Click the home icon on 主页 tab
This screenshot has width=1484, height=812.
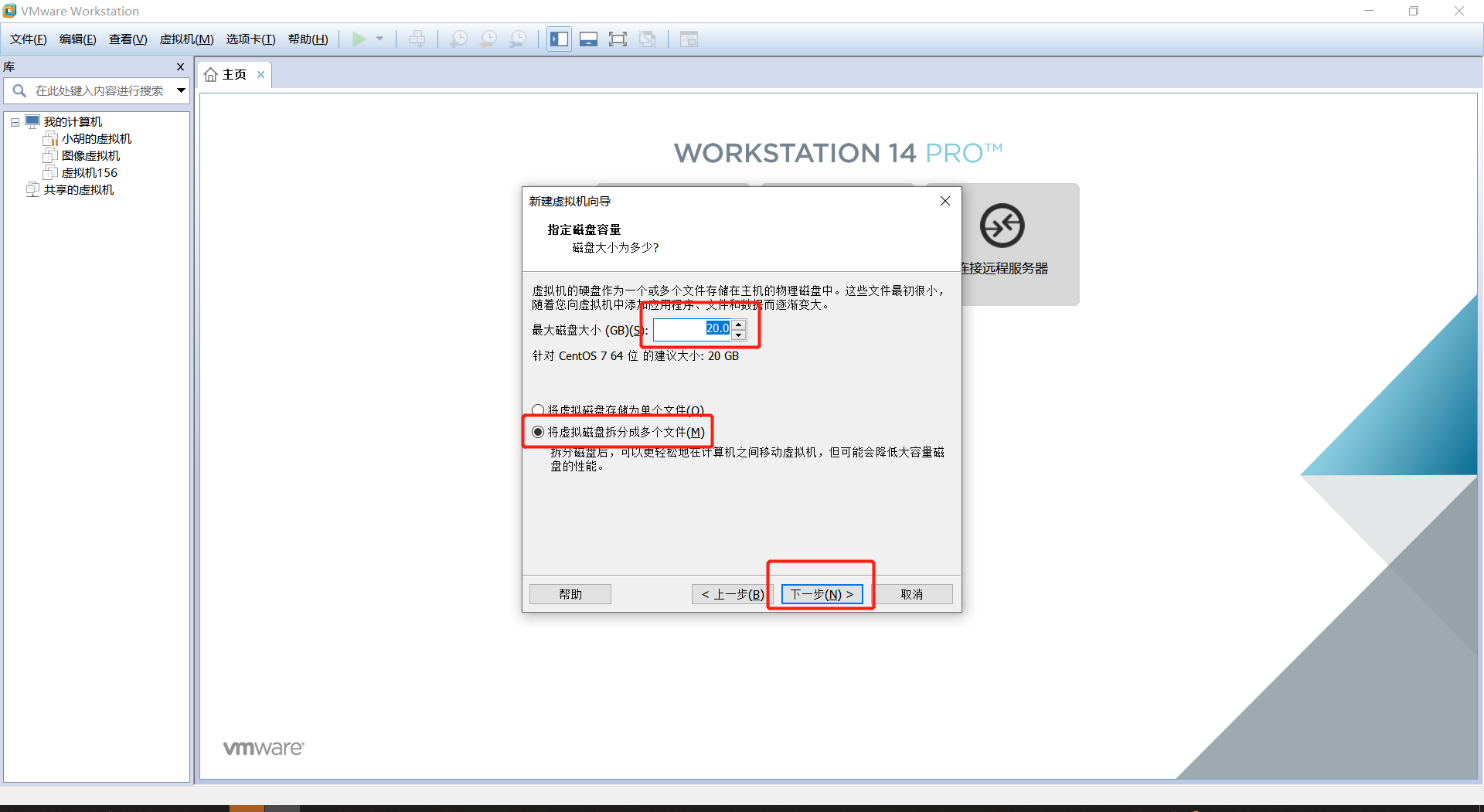[210, 75]
